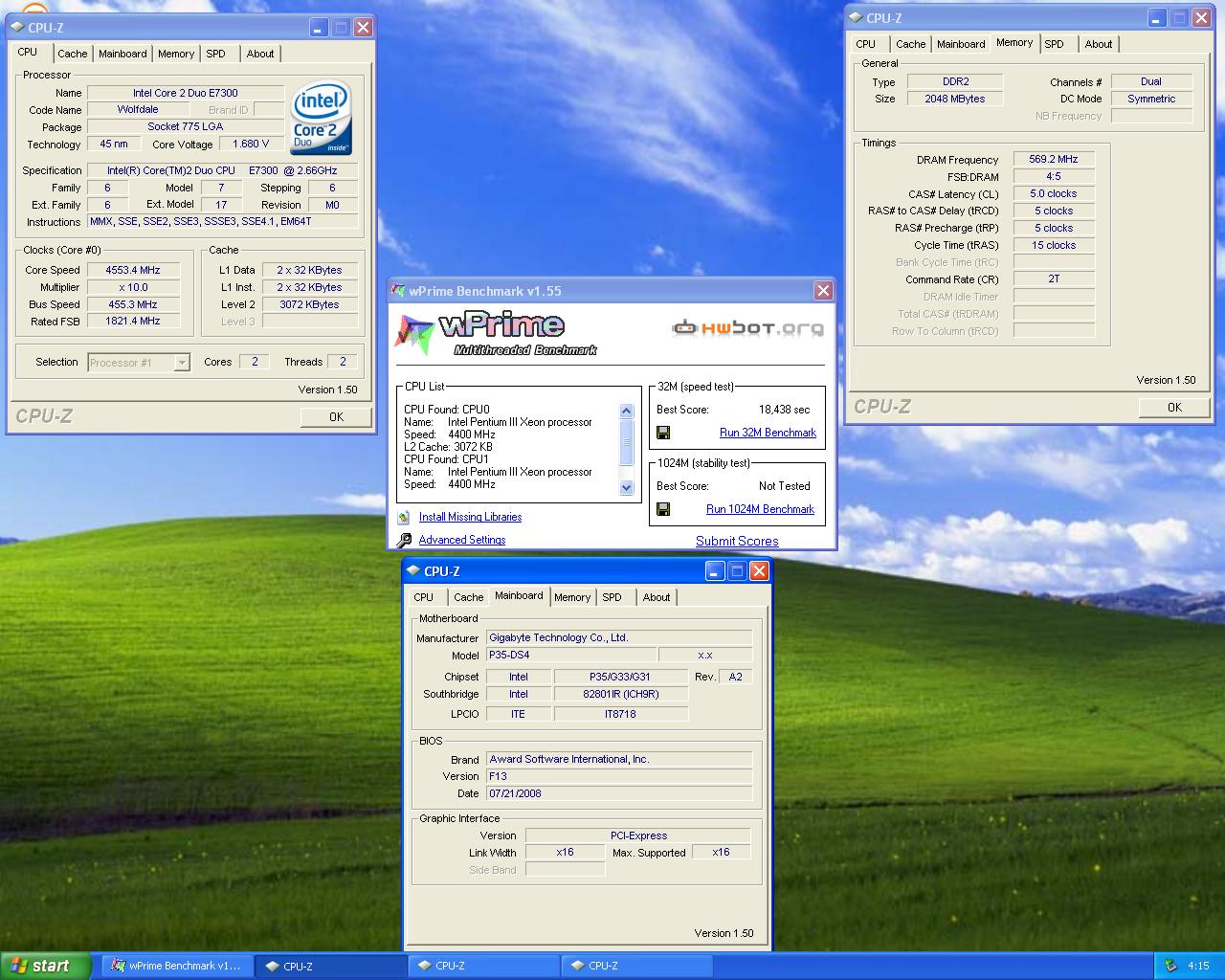
Task: Click the Level 2 cache 3072 KBytes value
Action: click(x=309, y=304)
